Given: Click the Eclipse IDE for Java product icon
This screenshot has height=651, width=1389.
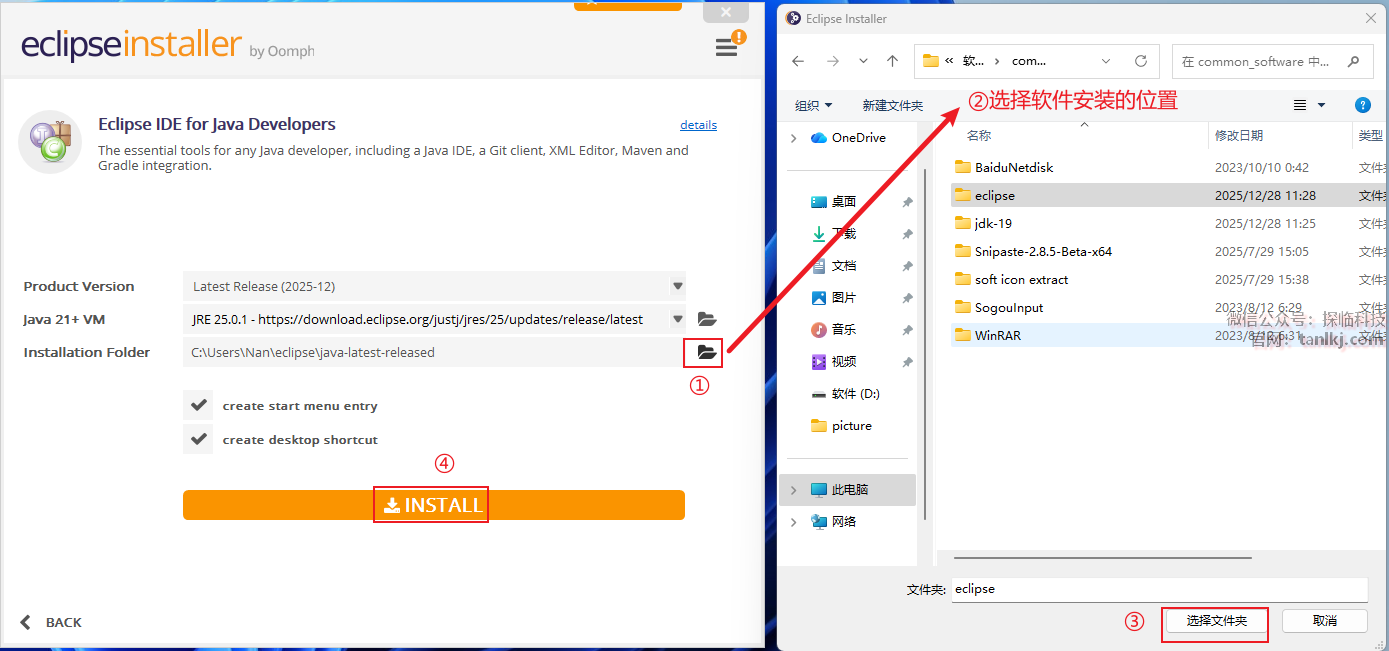Looking at the screenshot, I should click(x=50, y=141).
